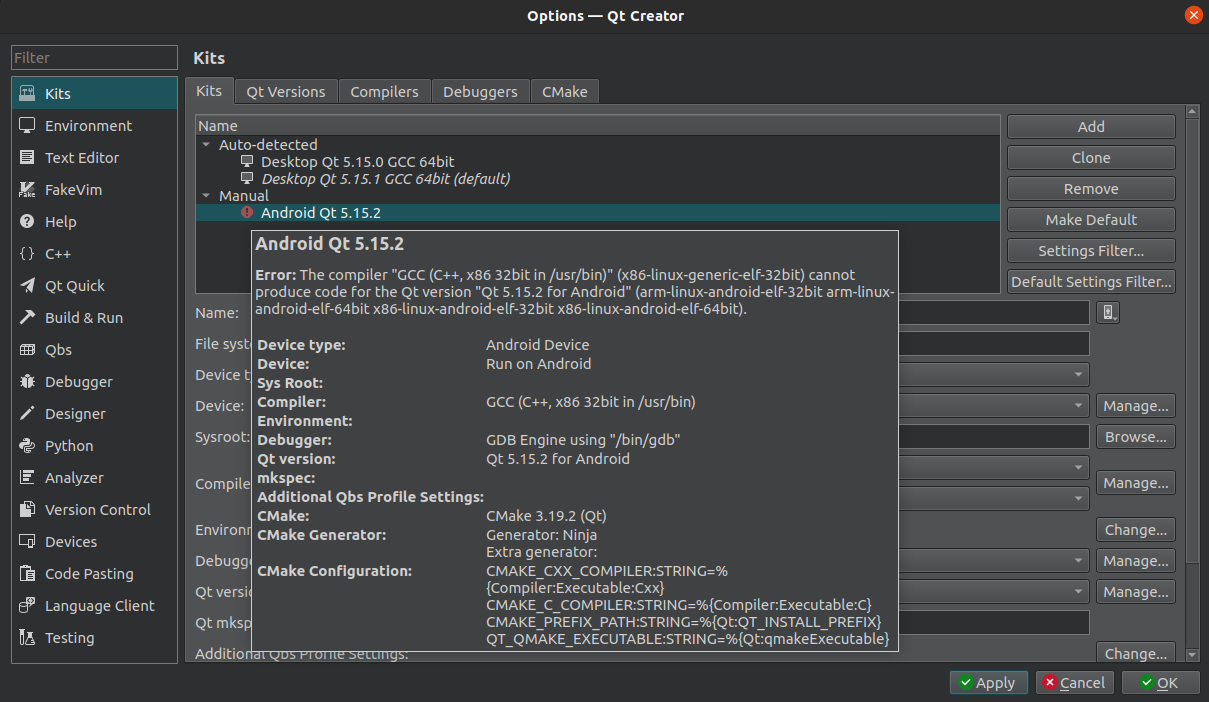Open the Code Pasting clipboard icon
1209x702 pixels.
(28, 573)
